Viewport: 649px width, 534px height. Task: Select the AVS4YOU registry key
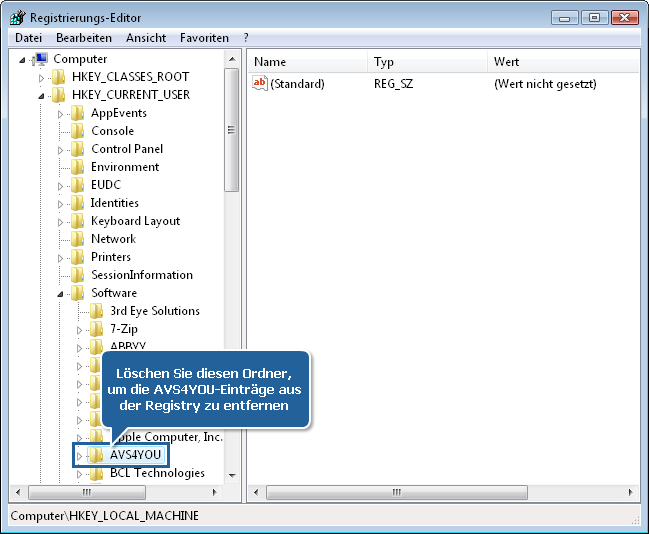(x=135, y=455)
